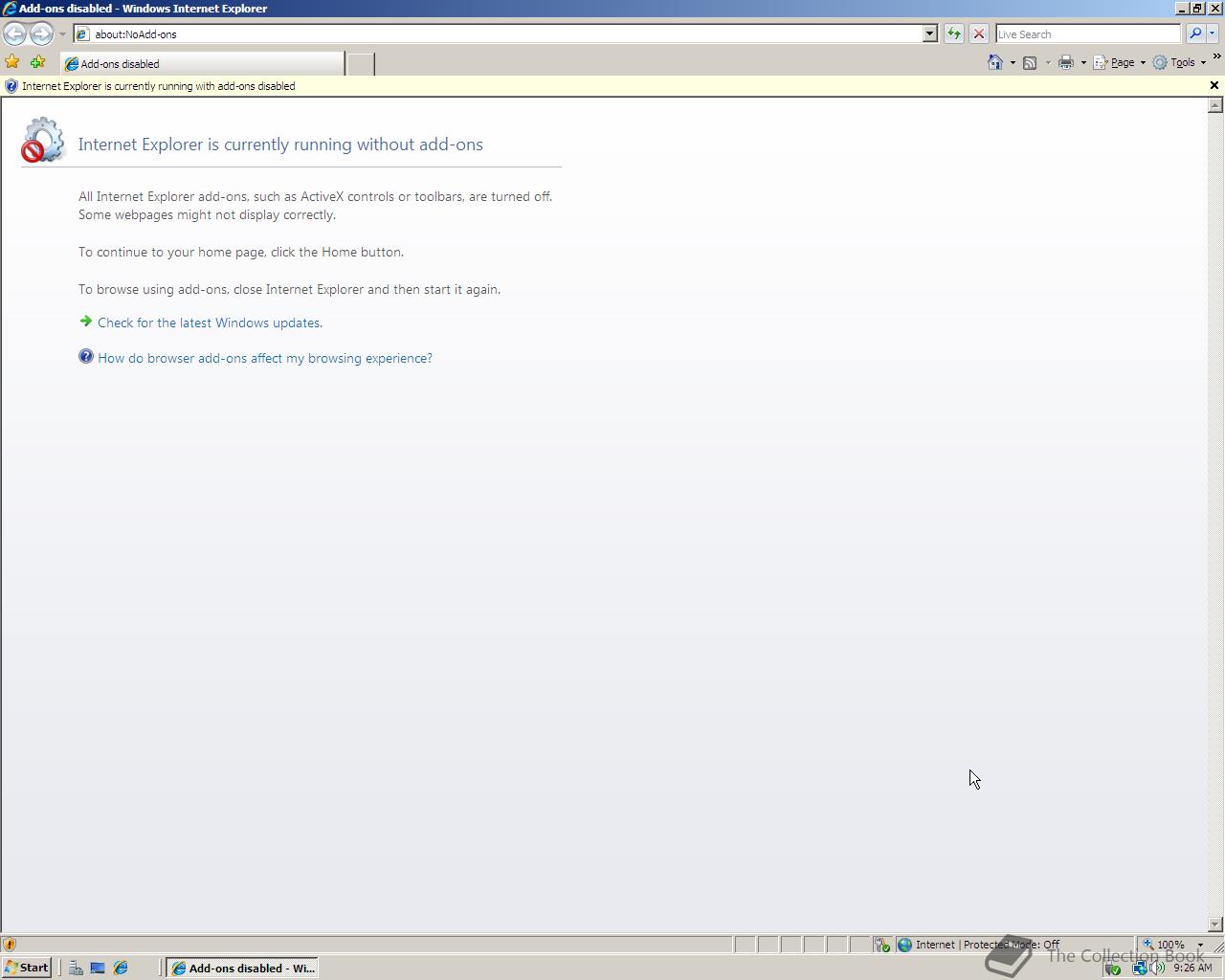This screenshot has width=1225, height=980.
Task: Open the Windows Start menu
Action: pos(27,968)
